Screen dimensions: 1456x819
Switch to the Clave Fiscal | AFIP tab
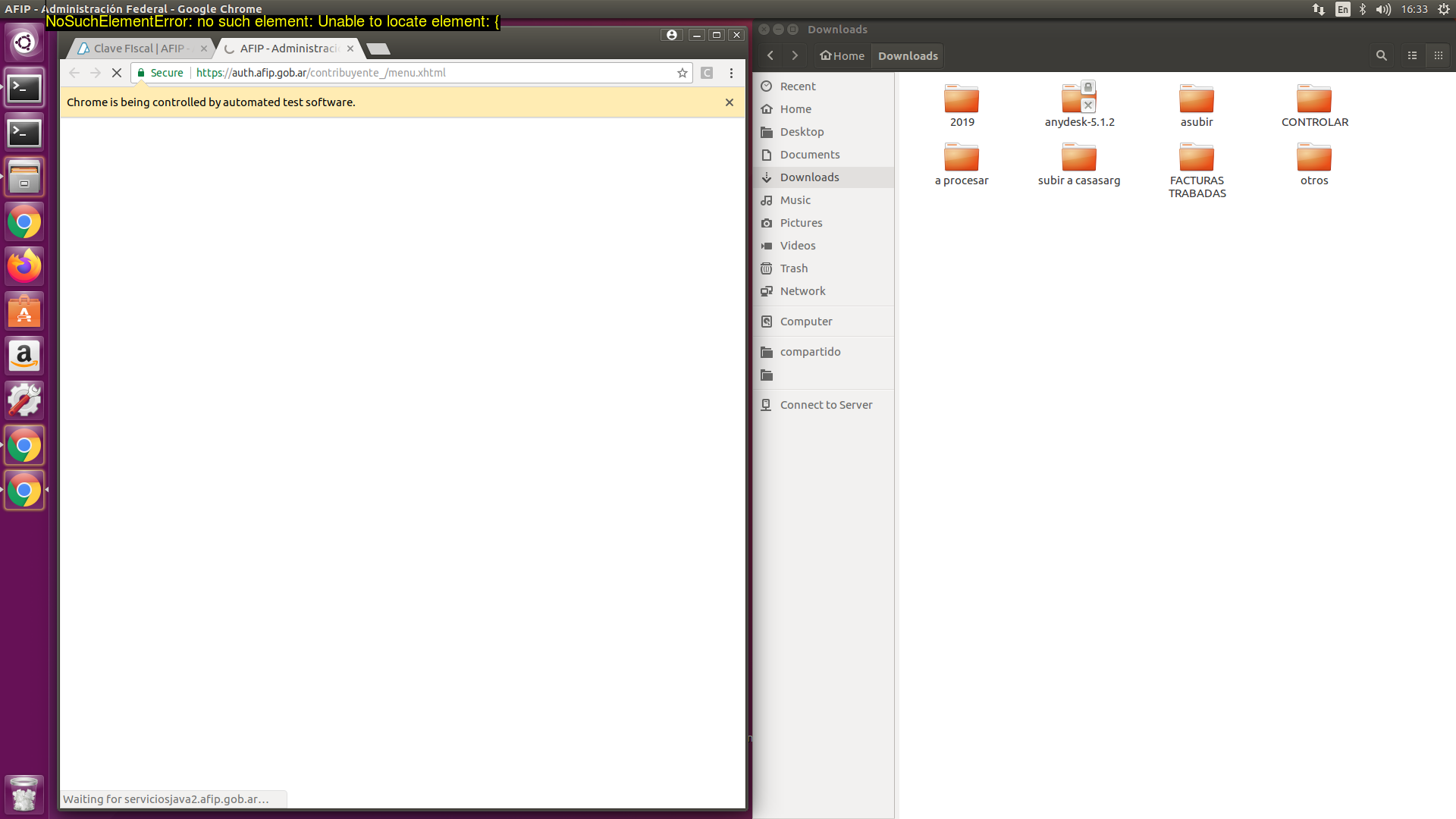[x=140, y=49]
